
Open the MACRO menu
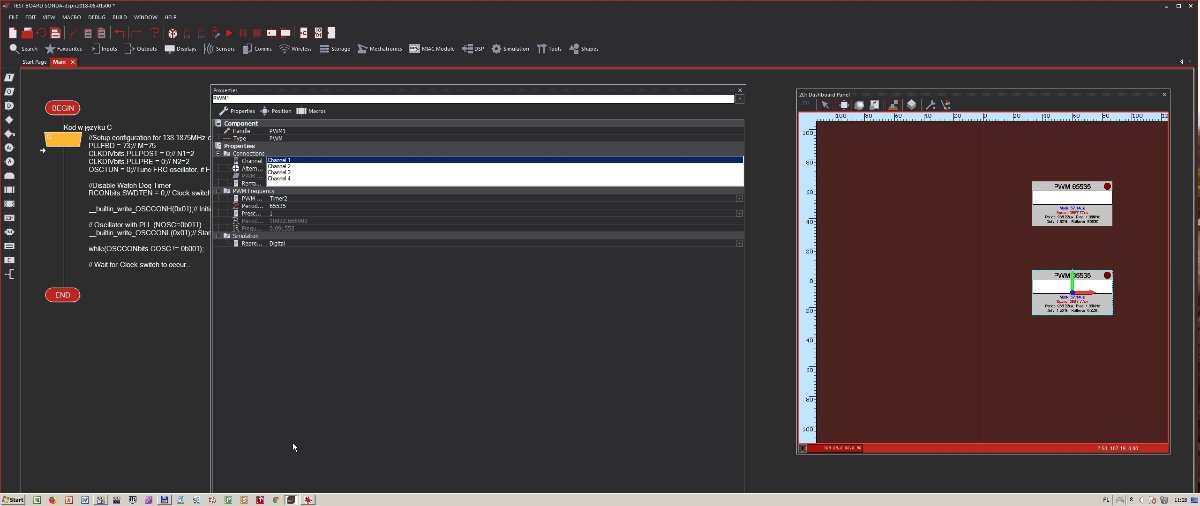(x=72, y=18)
